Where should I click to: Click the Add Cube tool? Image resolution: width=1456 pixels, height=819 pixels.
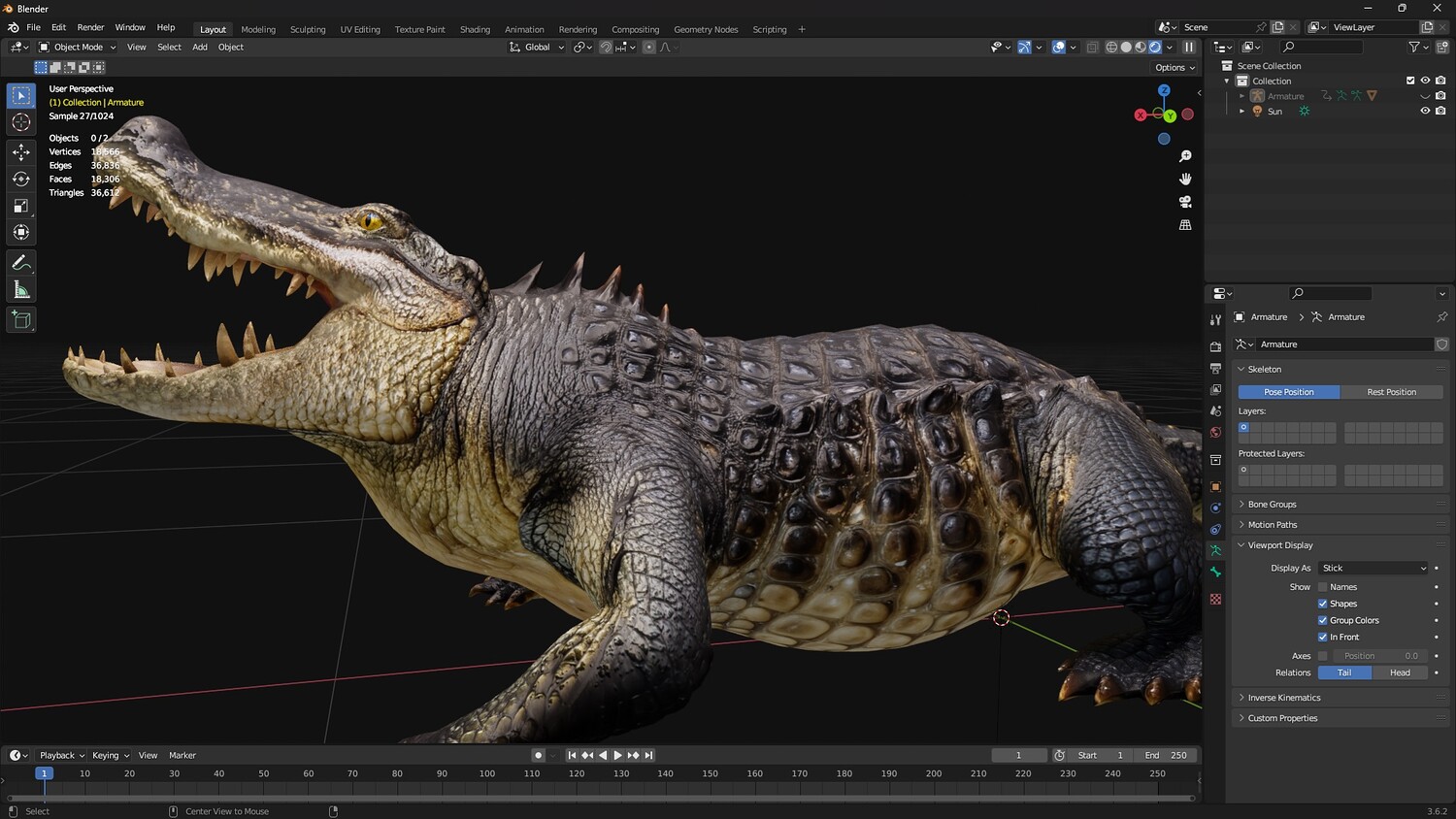click(x=21, y=319)
